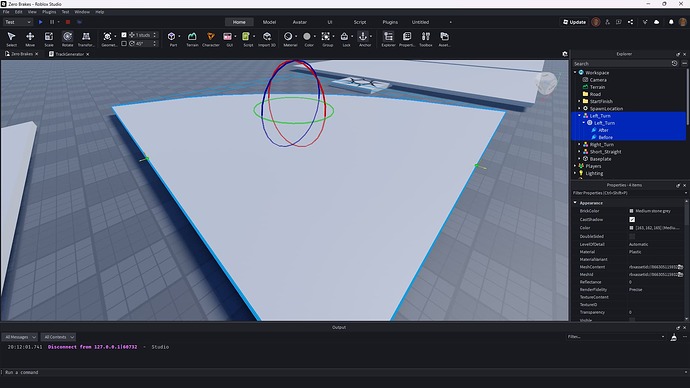Image resolution: width=690 pixels, height=388 pixels.
Task: Insert a GUI element
Action: [x=228, y=39]
